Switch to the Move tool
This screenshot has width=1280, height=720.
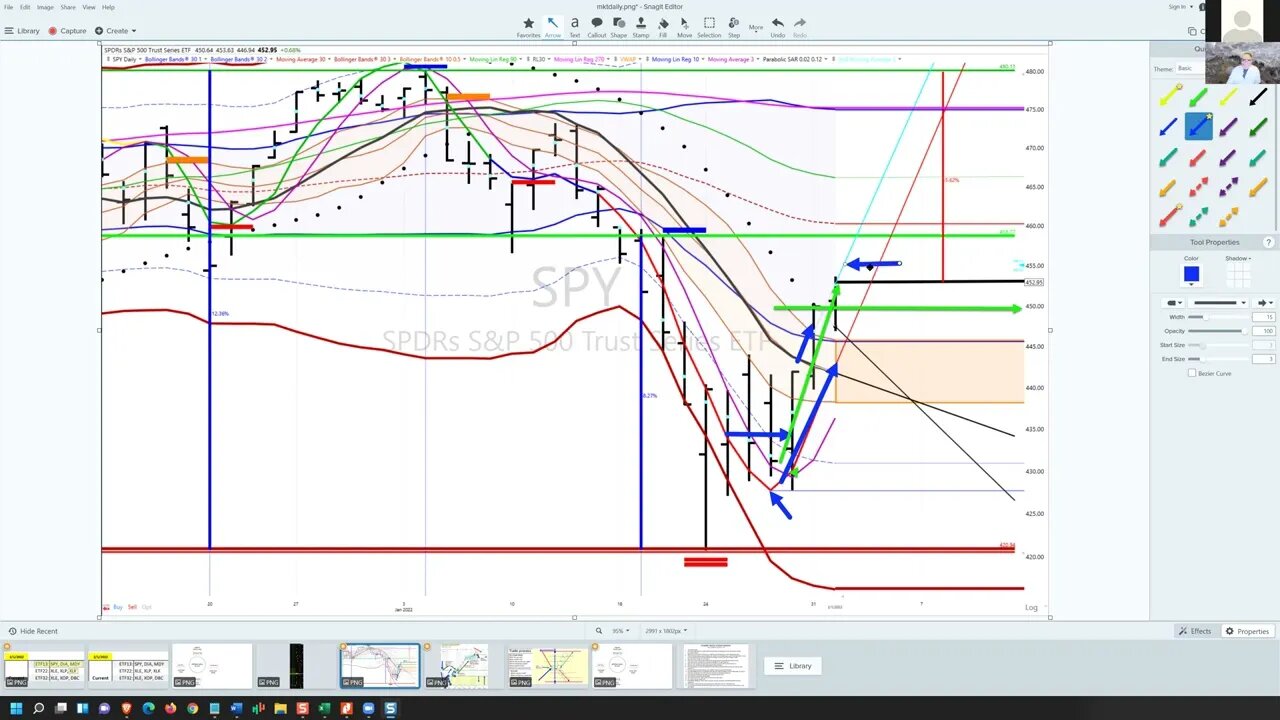point(684,27)
